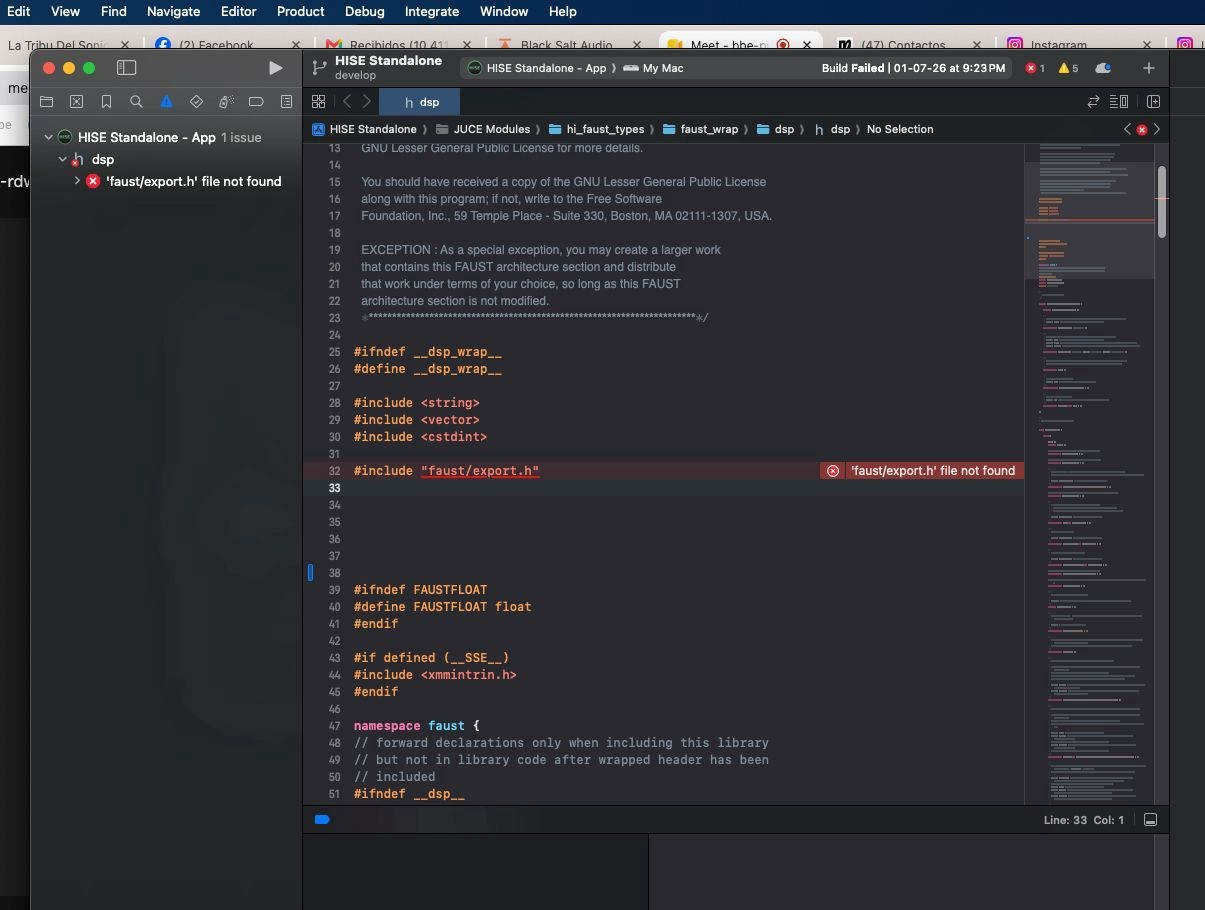Image resolution: width=1205 pixels, height=910 pixels.
Task: Select the Issue navigator warning icon
Action: (166, 102)
